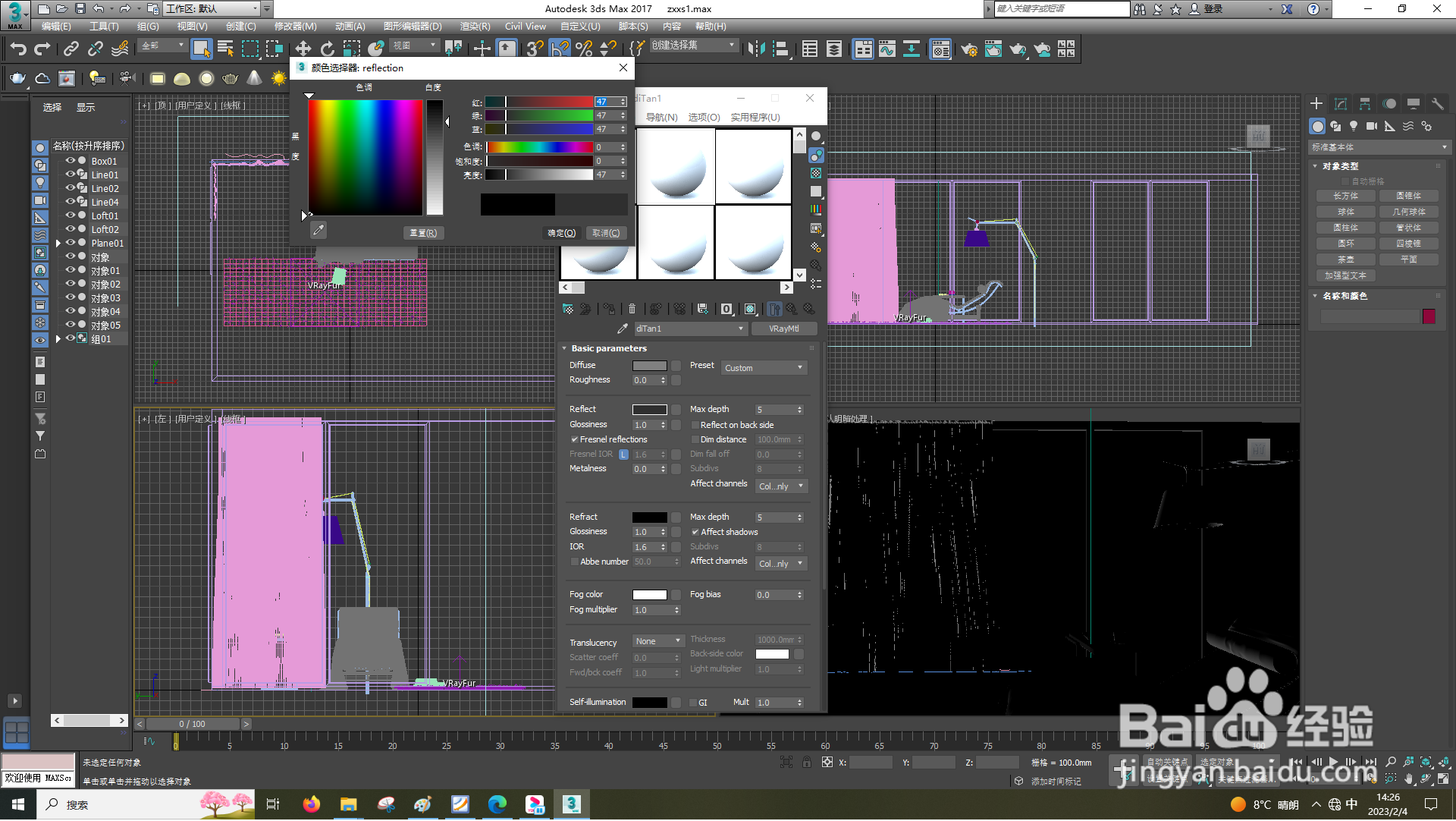The width and height of the screenshot is (1456, 821).
Task: Choose the Select and Move tool
Action: click(303, 49)
